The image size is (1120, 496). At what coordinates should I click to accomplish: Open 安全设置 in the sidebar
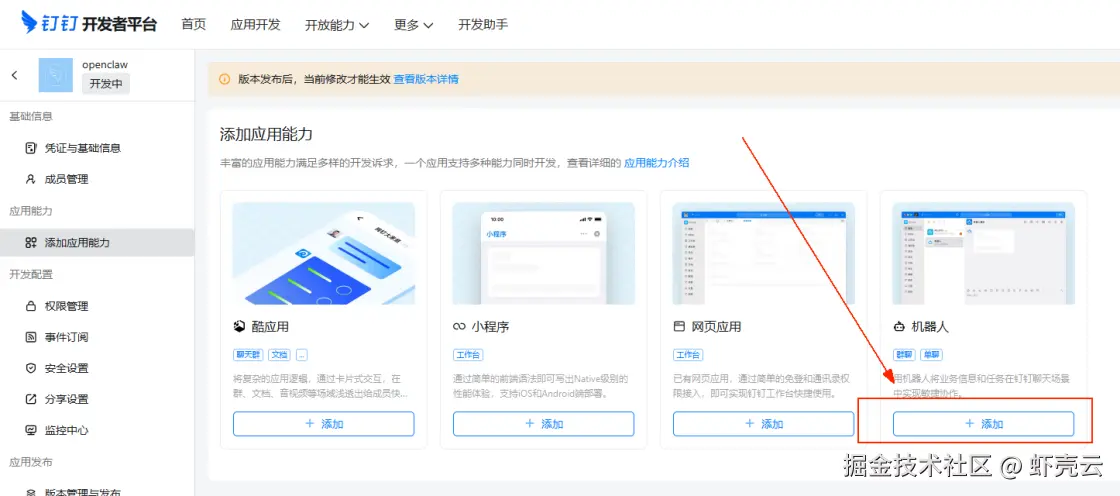coord(97,368)
